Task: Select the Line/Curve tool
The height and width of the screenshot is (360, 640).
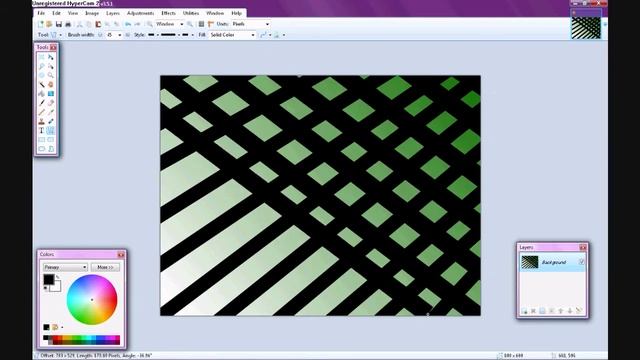Action: point(51,131)
